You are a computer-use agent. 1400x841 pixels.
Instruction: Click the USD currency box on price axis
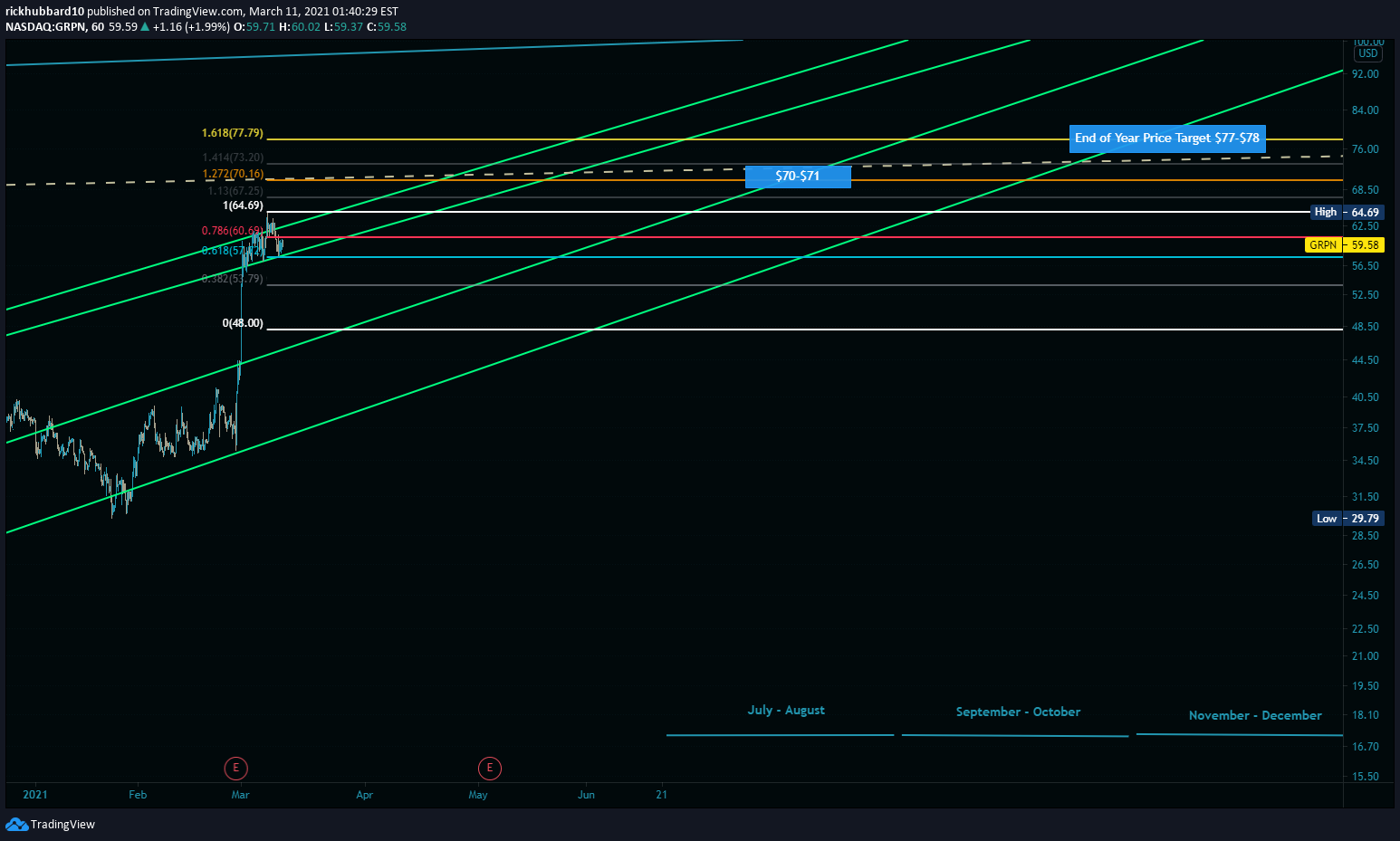click(x=1368, y=53)
